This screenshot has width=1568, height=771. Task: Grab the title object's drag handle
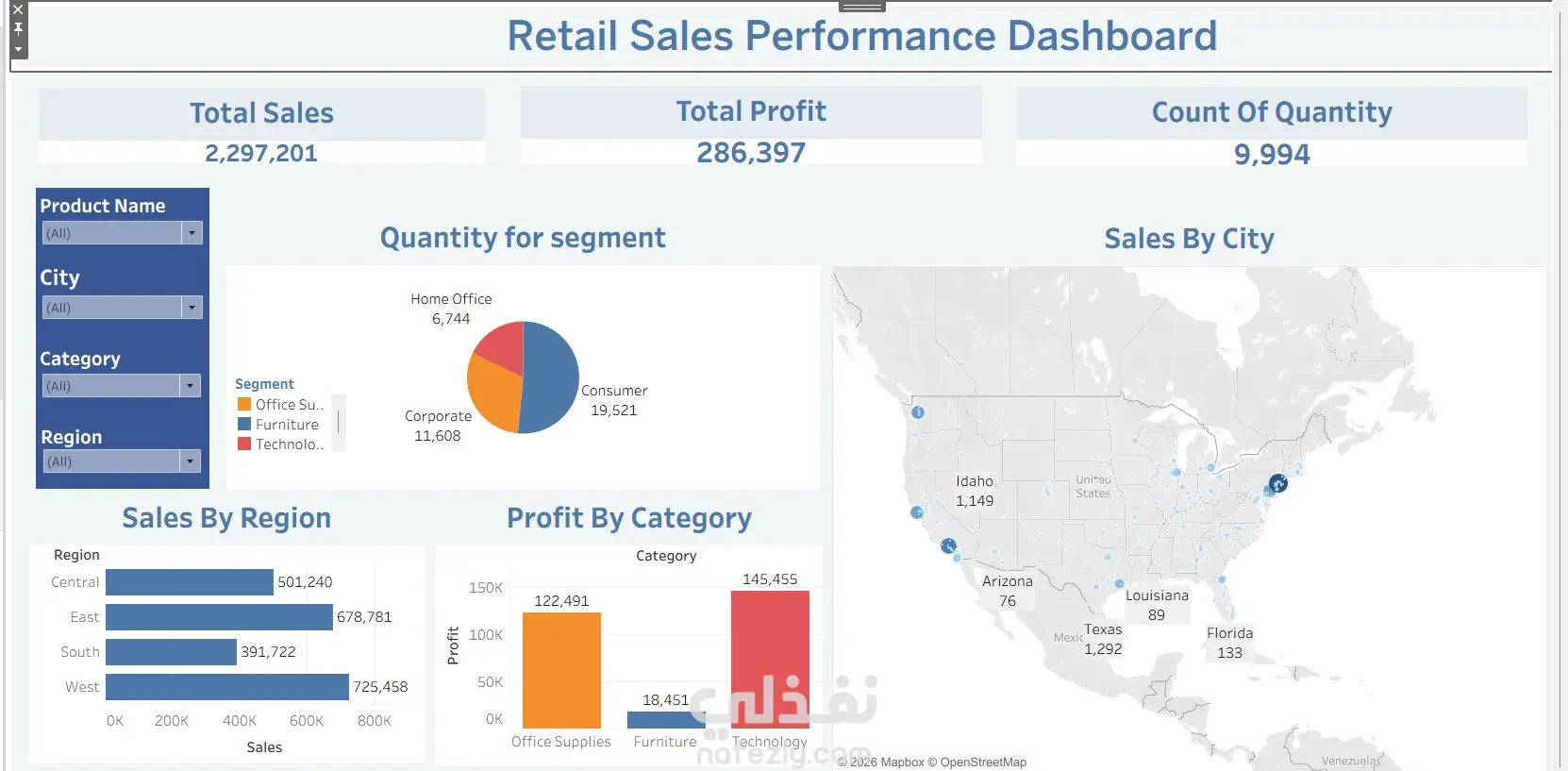pos(861,7)
